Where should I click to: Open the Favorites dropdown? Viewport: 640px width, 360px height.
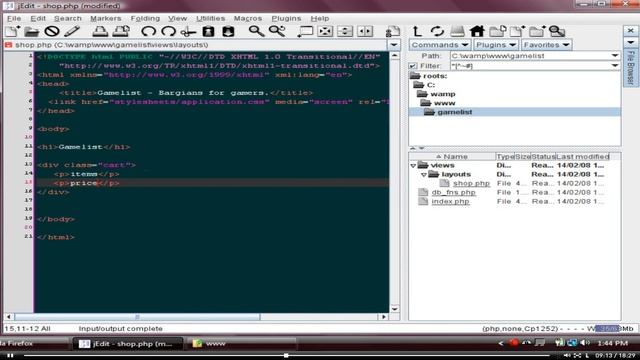coord(547,45)
